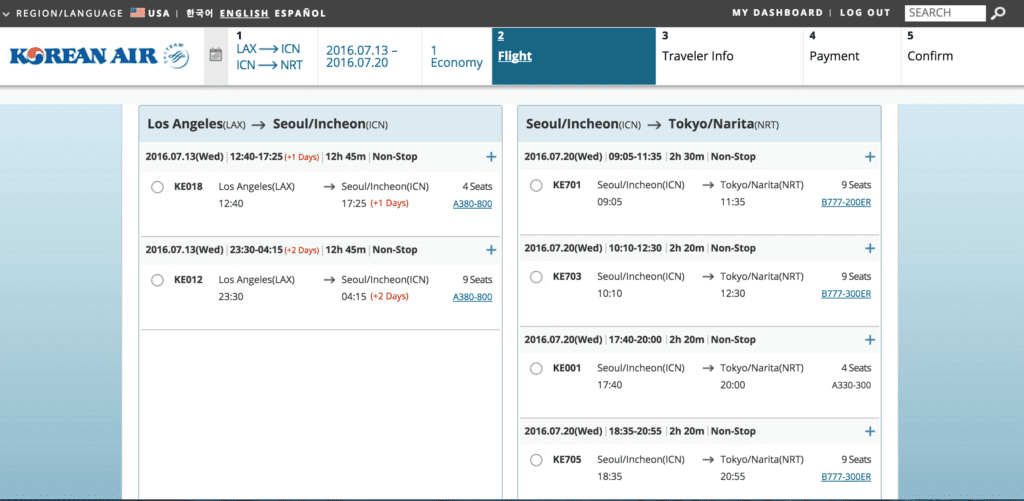The height and width of the screenshot is (501, 1024).
Task: Click the search magnifier icon
Action: (998, 13)
